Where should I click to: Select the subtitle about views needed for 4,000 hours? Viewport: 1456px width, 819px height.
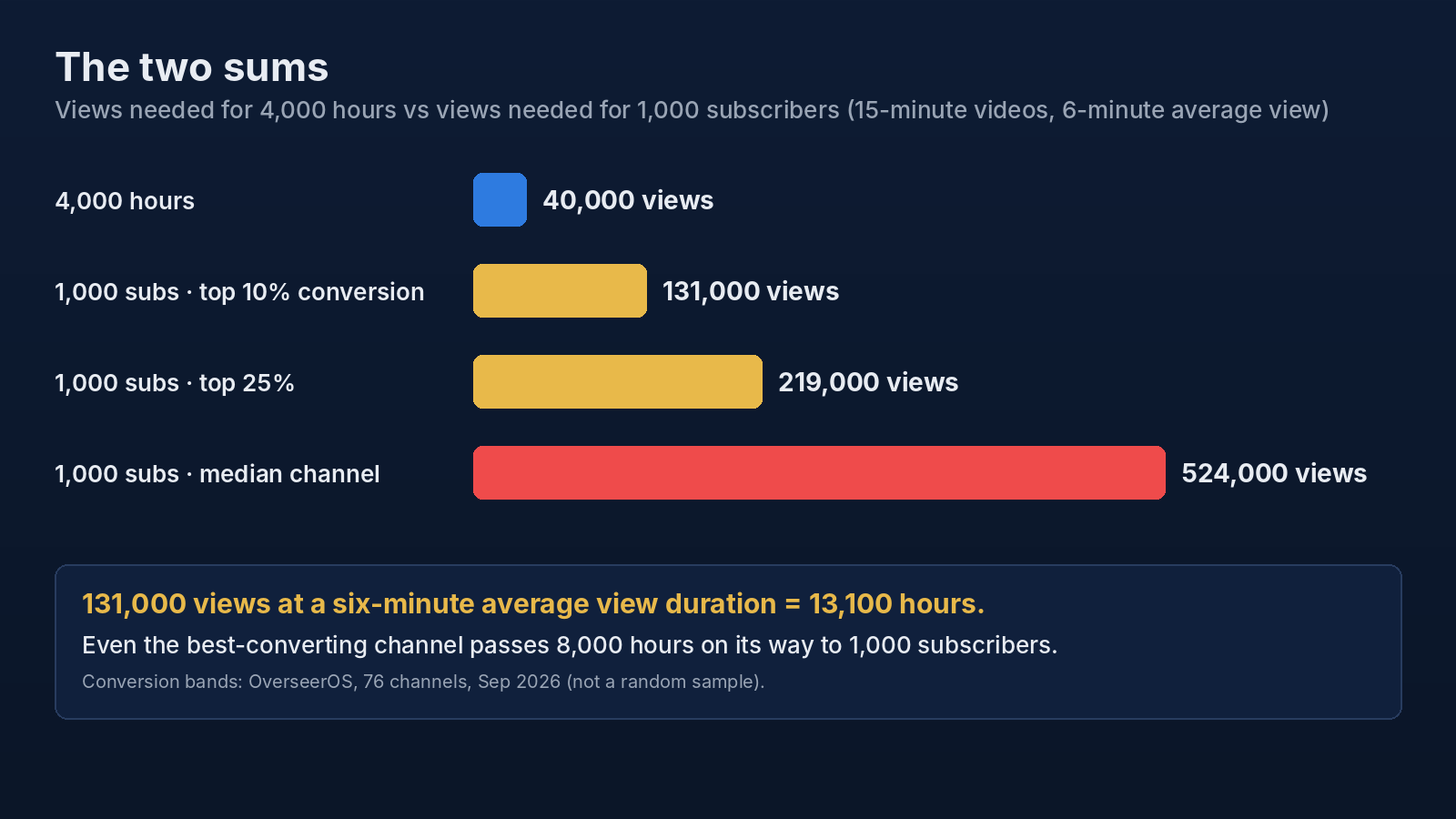[x=692, y=110]
